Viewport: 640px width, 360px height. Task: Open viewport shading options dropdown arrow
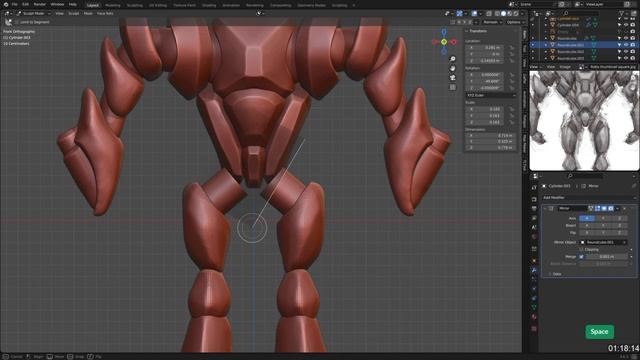point(522,13)
